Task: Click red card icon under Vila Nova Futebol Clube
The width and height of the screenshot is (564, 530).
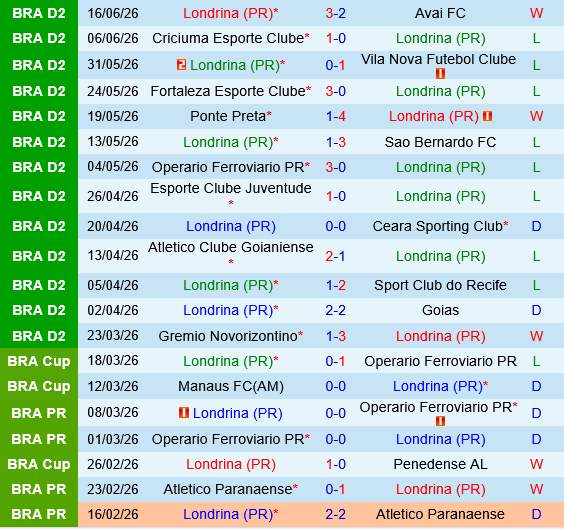Action: (440, 73)
